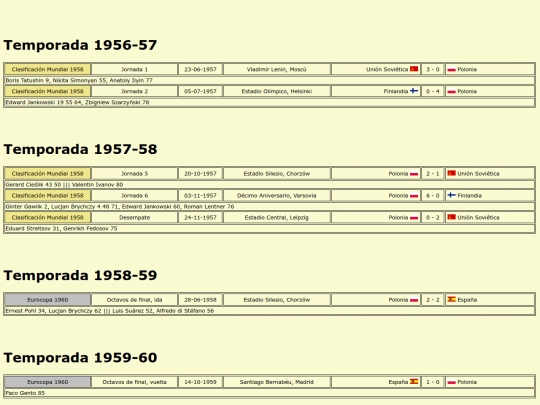The height and width of the screenshot is (405, 540).
Task: Click 'Estadio Silesio, Chorzów' in the 28-06-1958 row
Action: (x=277, y=300)
